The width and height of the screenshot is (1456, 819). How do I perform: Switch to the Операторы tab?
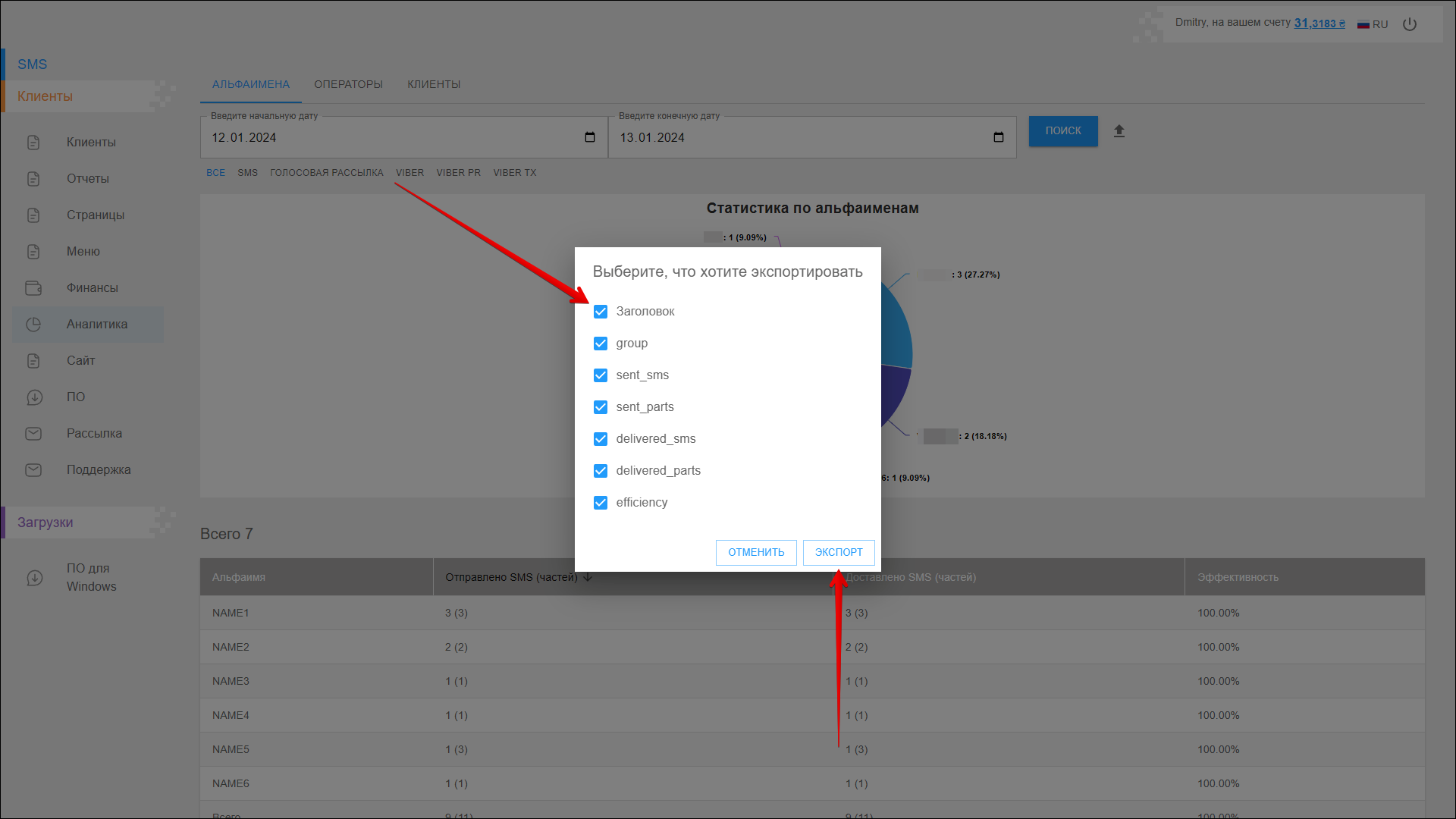348,84
